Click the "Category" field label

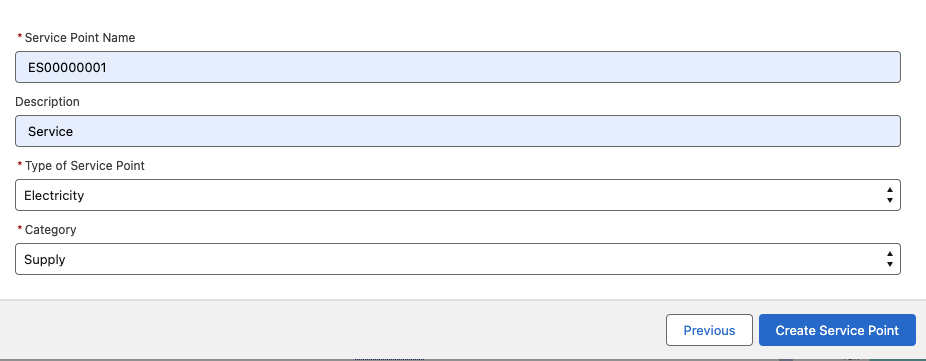(x=50, y=230)
